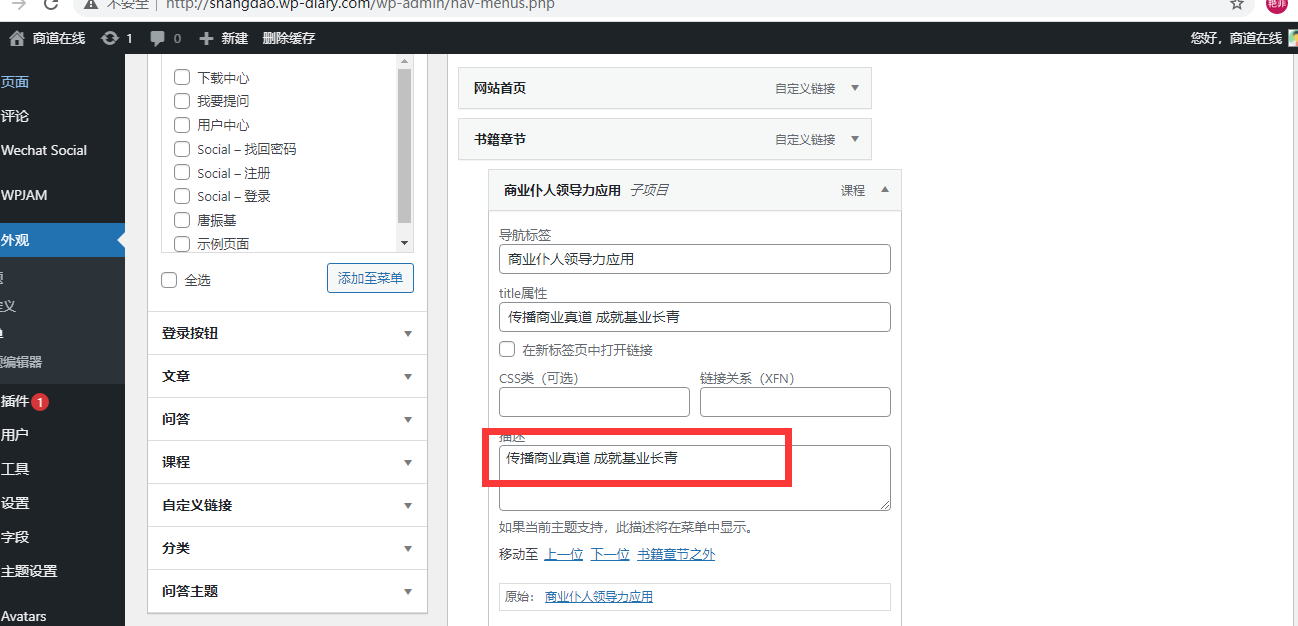Toggle the 全选 checkbox
This screenshot has width=1298, height=626.
(169, 280)
